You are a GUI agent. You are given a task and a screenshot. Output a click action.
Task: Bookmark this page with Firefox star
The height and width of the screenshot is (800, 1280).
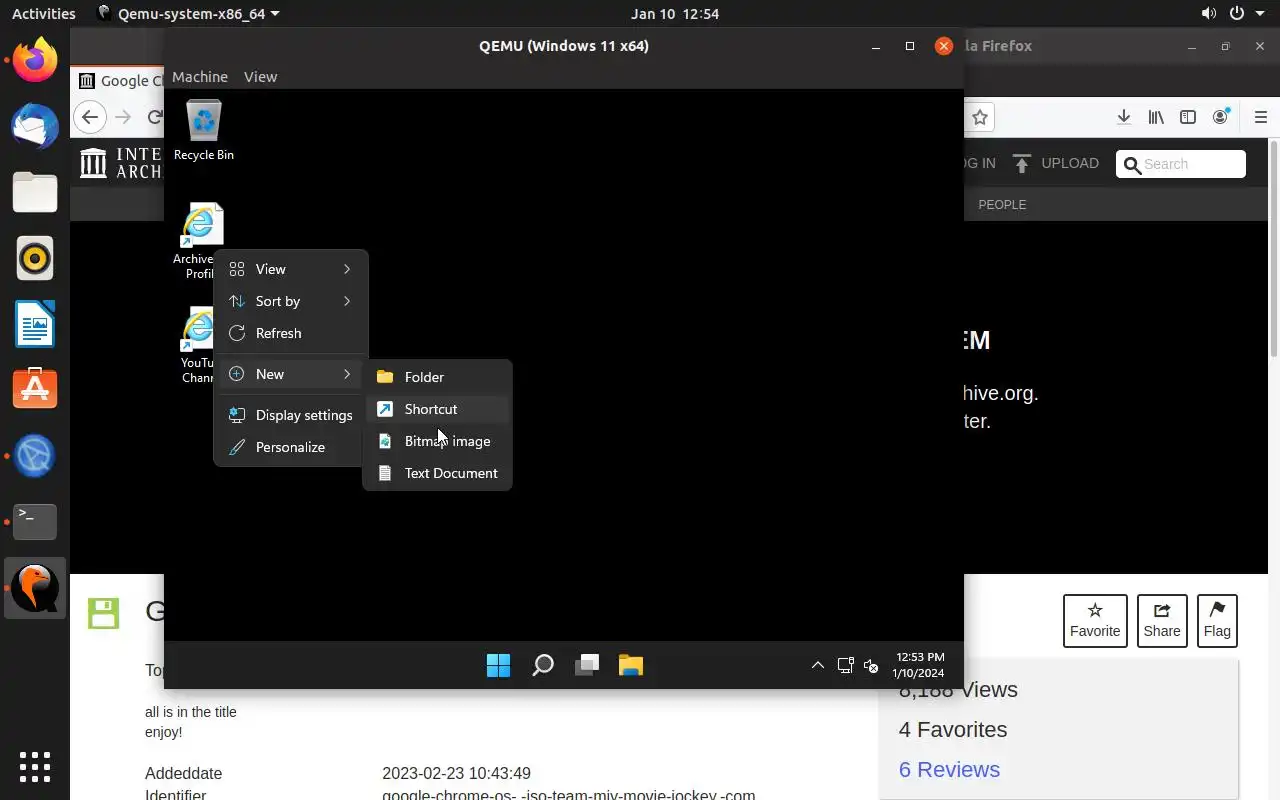pyautogui.click(x=980, y=117)
